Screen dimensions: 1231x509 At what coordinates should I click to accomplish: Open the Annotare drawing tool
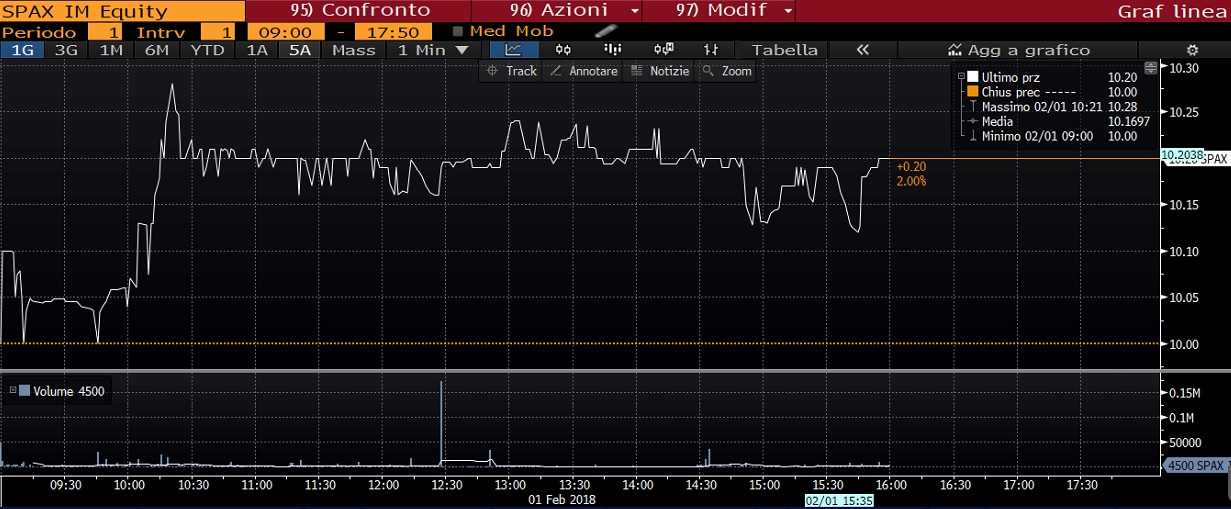coord(583,71)
